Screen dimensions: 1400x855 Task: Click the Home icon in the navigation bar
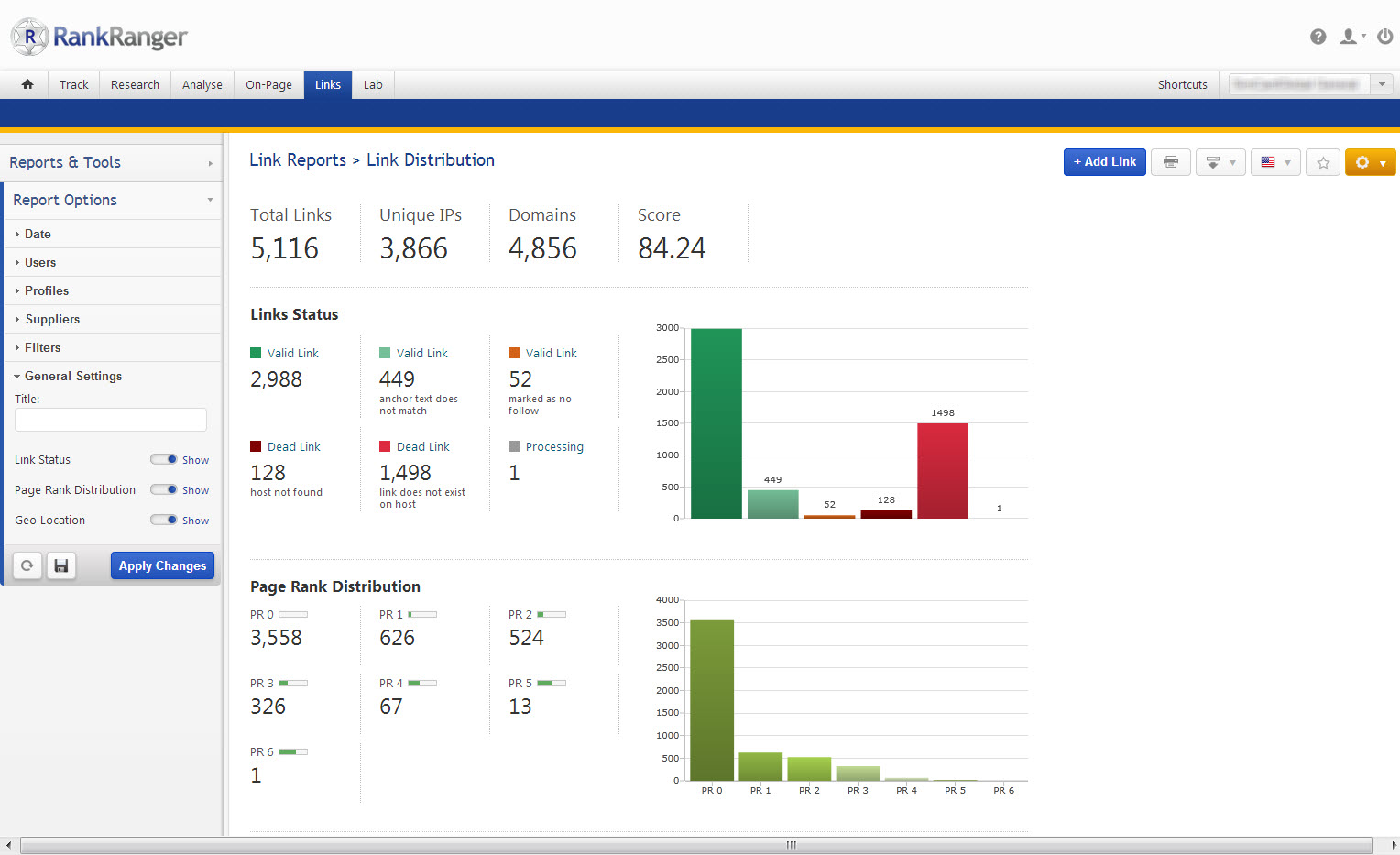tap(27, 84)
